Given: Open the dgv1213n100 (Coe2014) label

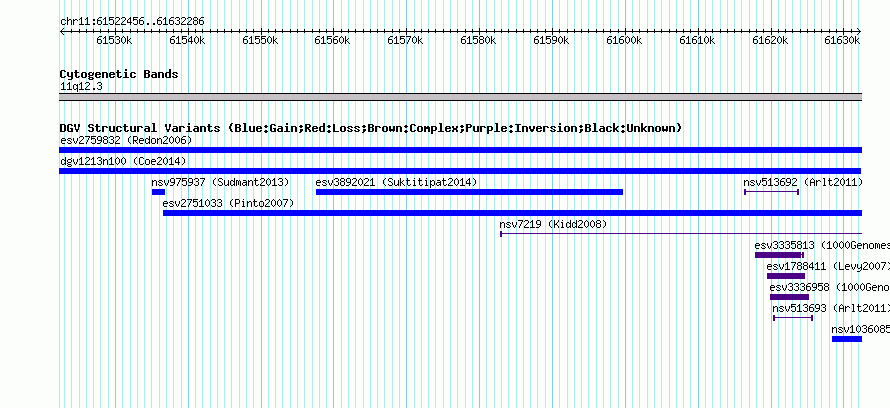Looking at the screenshot, I should pos(123,161).
